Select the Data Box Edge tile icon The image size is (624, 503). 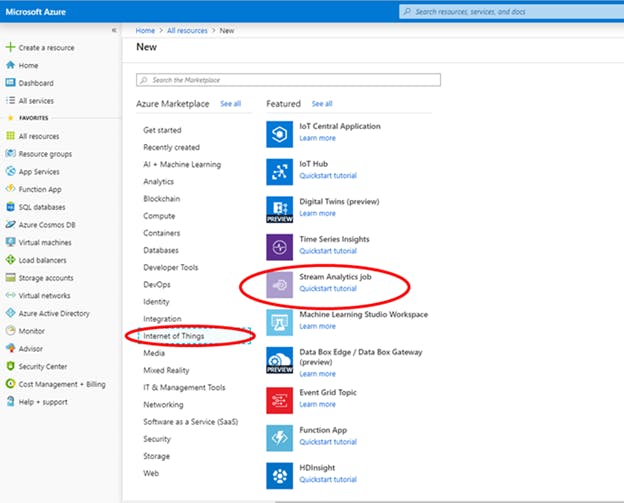[x=279, y=361]
